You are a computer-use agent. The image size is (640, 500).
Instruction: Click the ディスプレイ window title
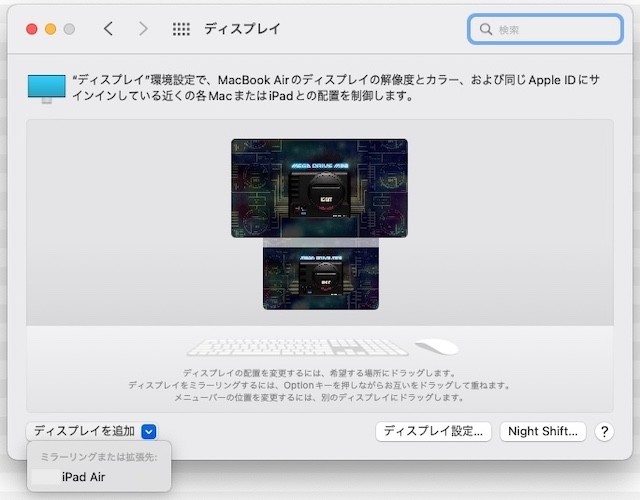point(242,29)
